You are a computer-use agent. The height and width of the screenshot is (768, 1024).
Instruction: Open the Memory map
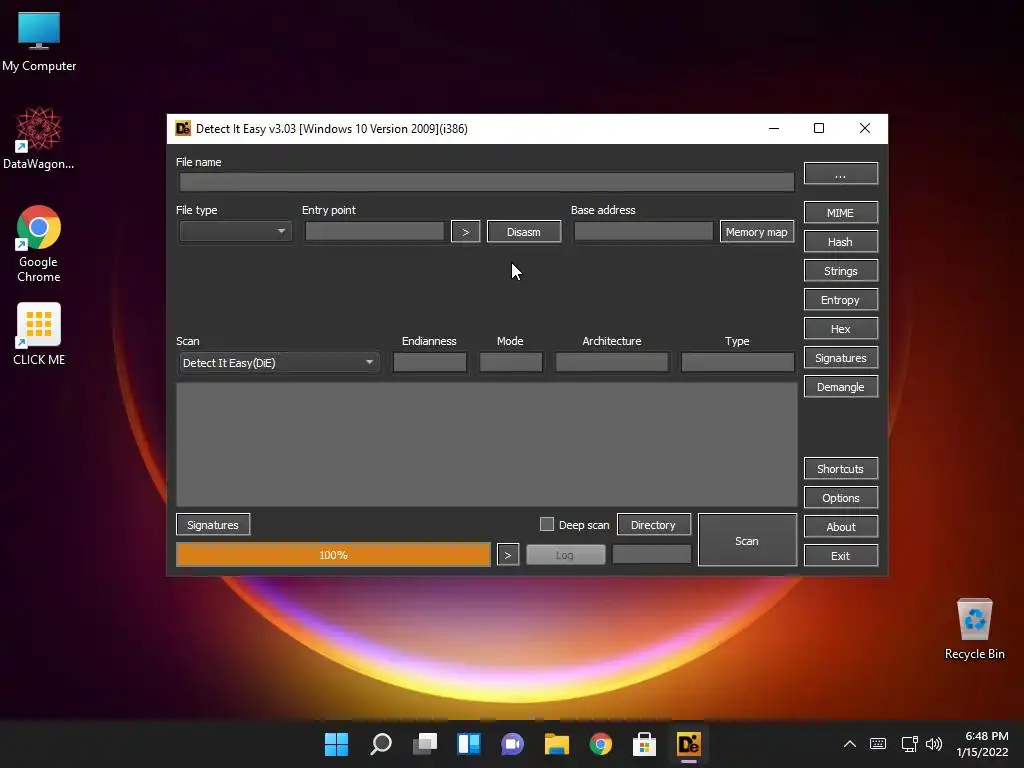[757, 232]
